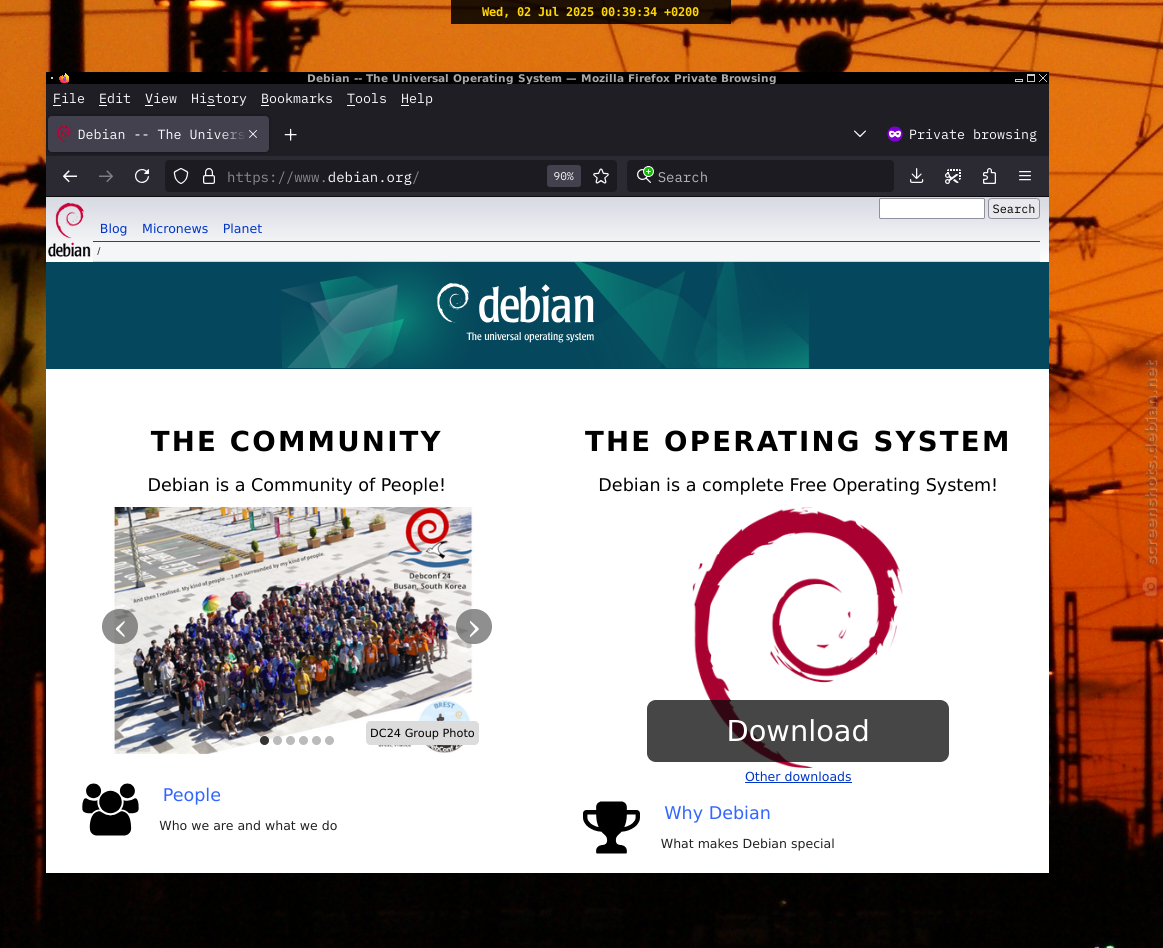This screenshot has width=1163, height=948.
Task: Bookmark this page with the star
Action: (601, 177)
